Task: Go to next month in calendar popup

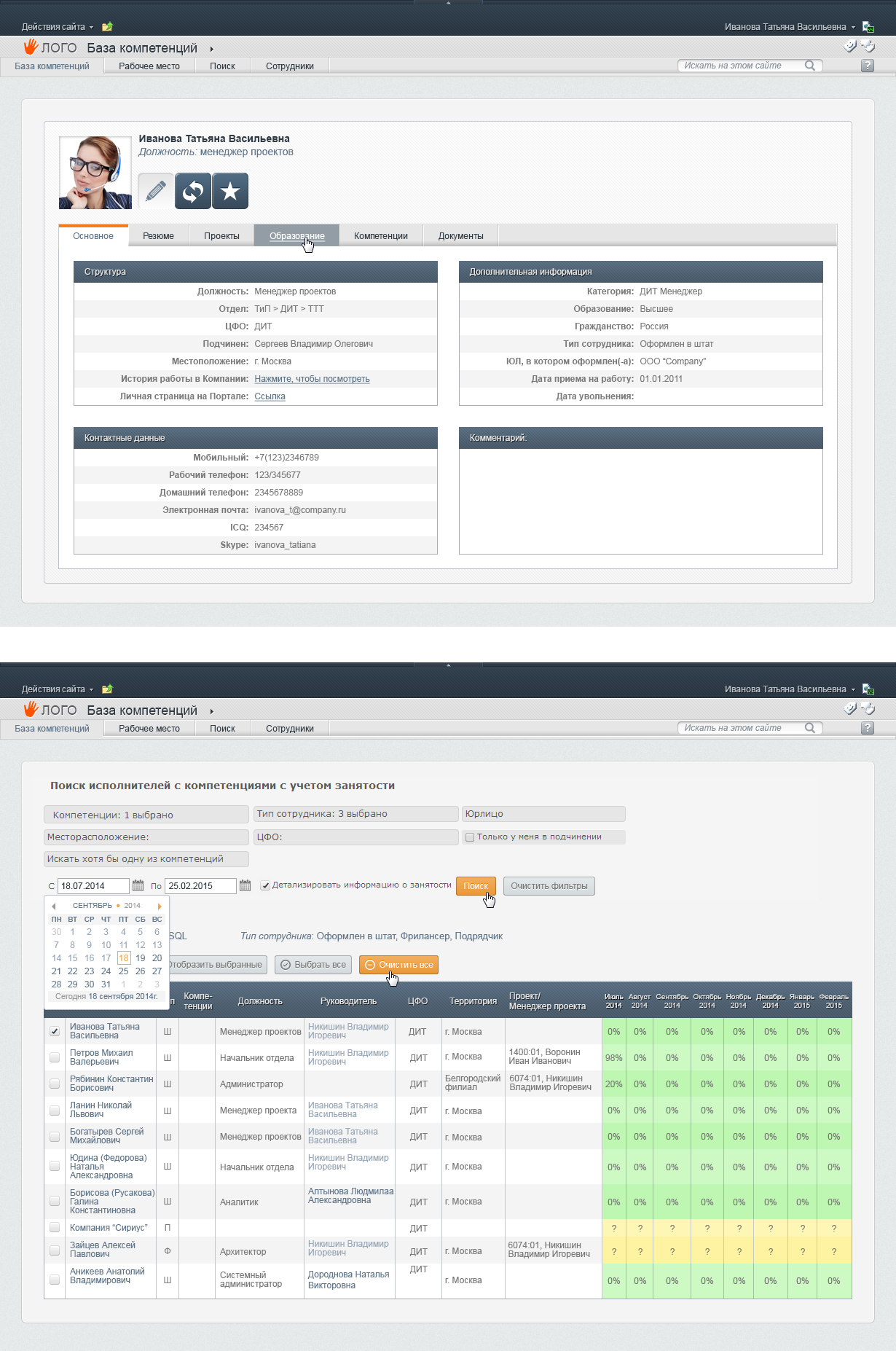Action: tap(160, 906)
